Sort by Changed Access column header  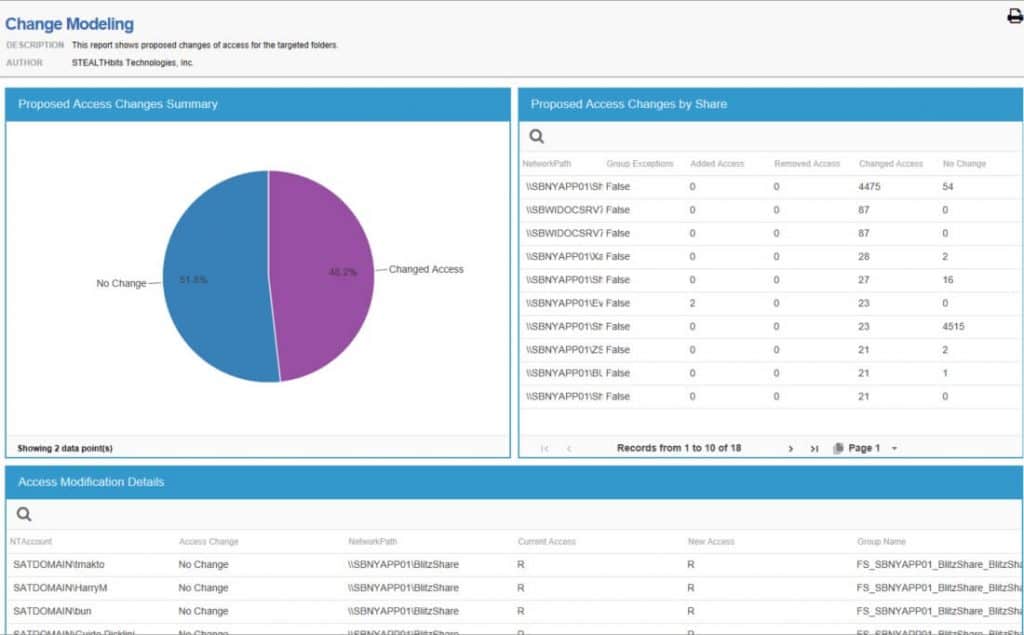coord(891,163)
